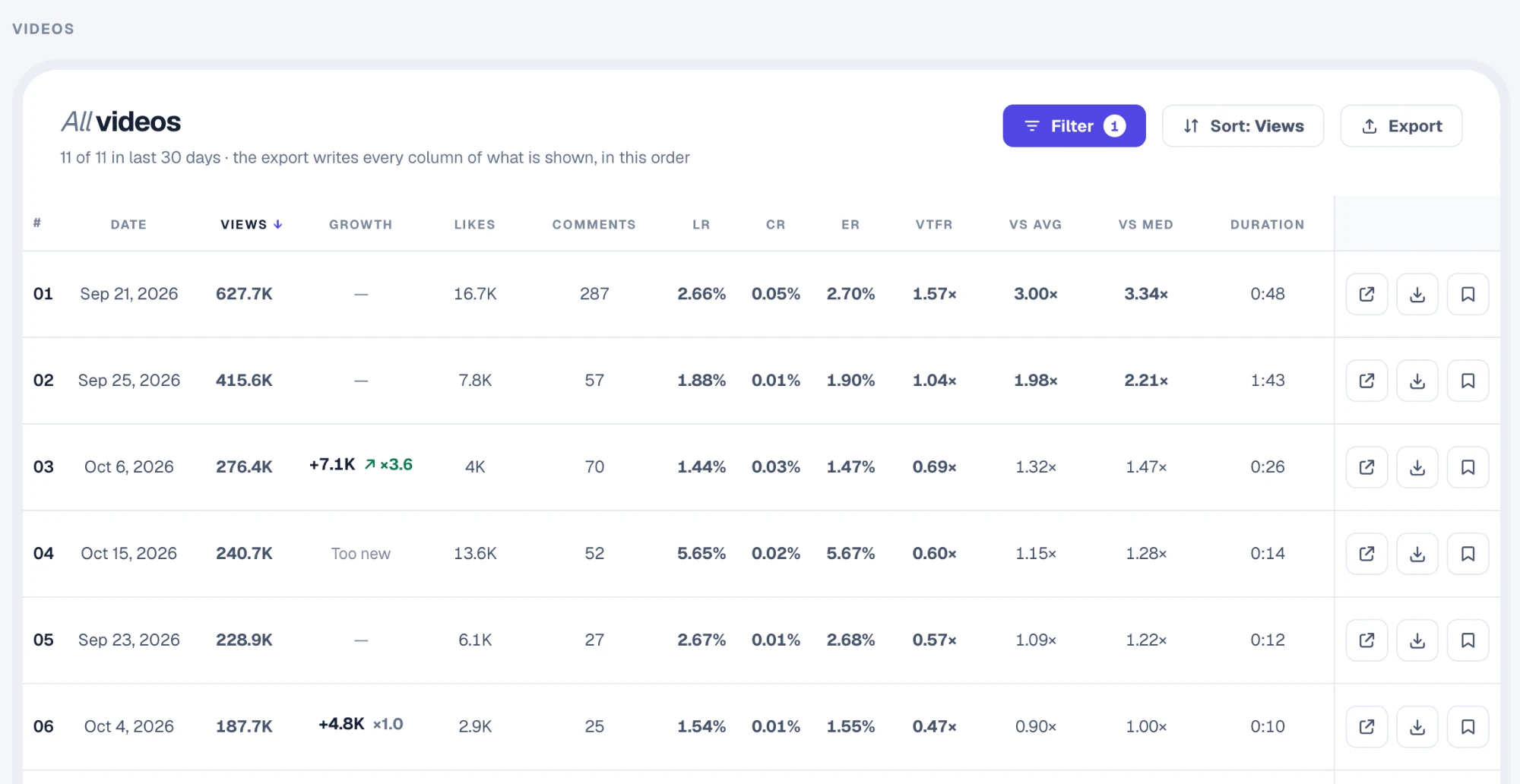Select the 627.7K views cell
Viewport: 1520px width, 784px height.
244,294
